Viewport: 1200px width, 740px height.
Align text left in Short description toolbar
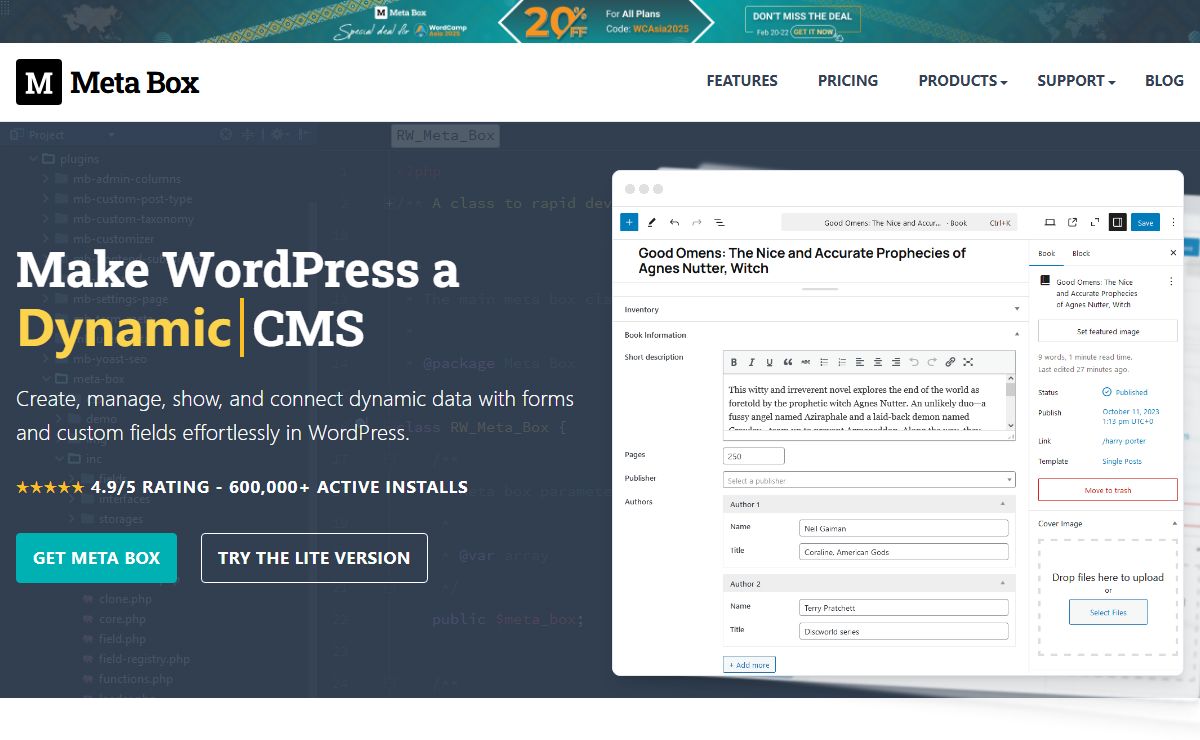tap(860, 362)
